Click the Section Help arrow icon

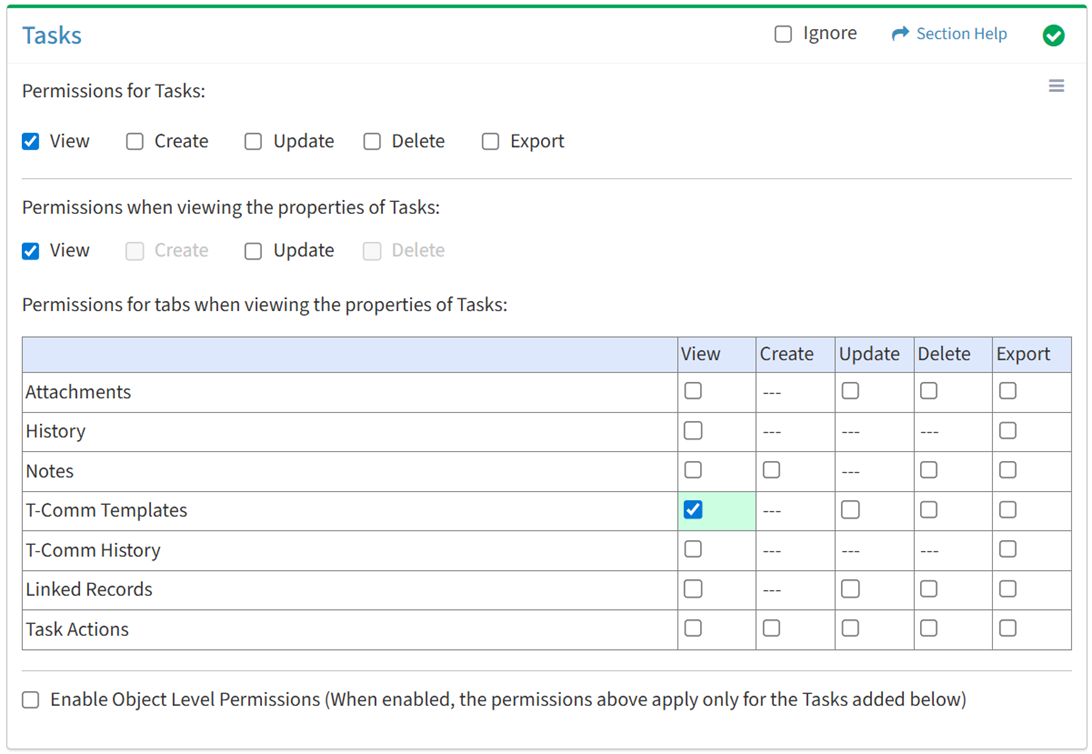click(x=900, y=34)
